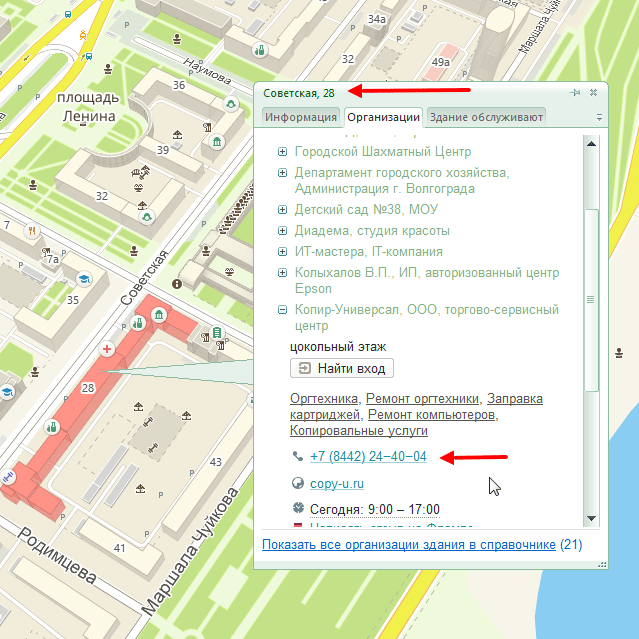
Task: Collapse the Копир-Универсал organization entry
Action: click(282, 310)
